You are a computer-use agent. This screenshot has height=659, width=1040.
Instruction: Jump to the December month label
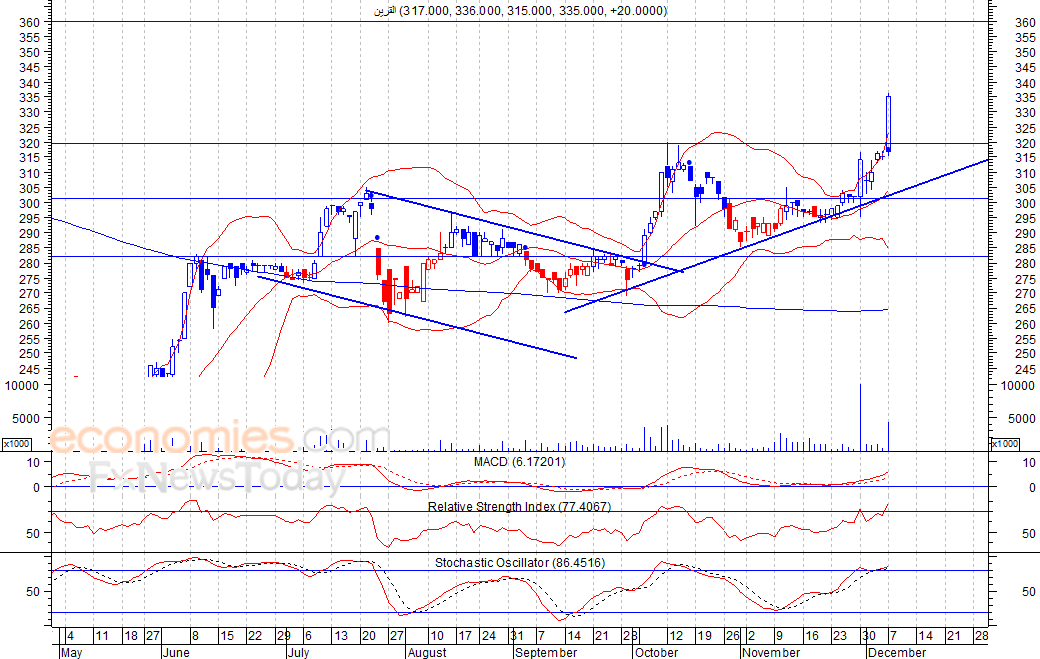pyautogui.click(x=897, y=652)
